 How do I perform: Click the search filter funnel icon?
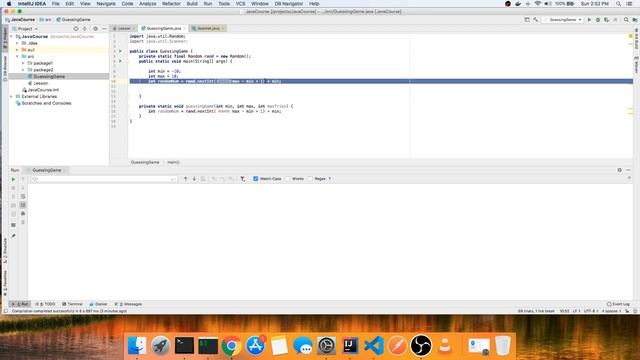(x=242, y=179)
